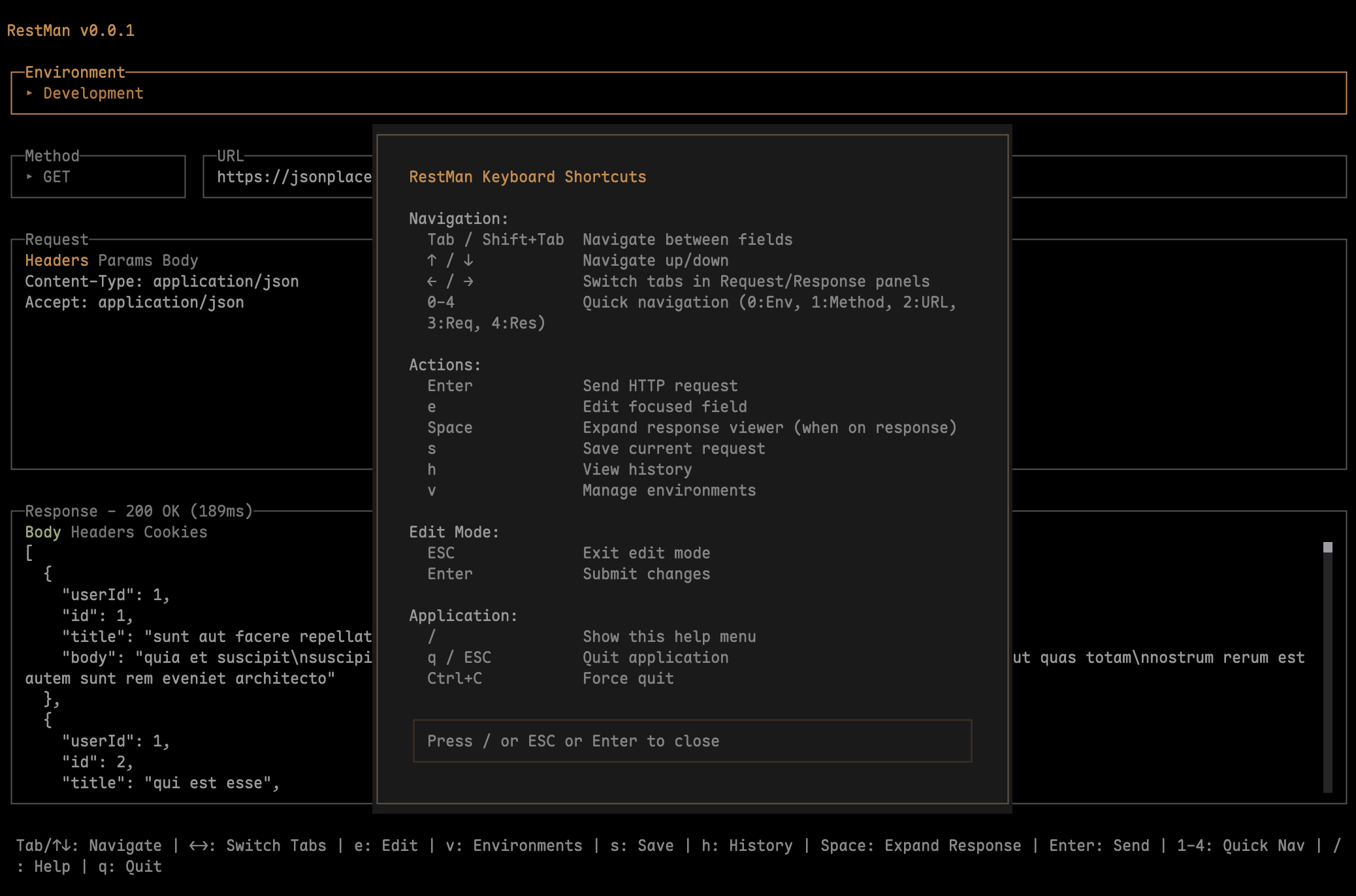Click the Content-Type header line
The image size is (1356, 896).
click(161, 281)
